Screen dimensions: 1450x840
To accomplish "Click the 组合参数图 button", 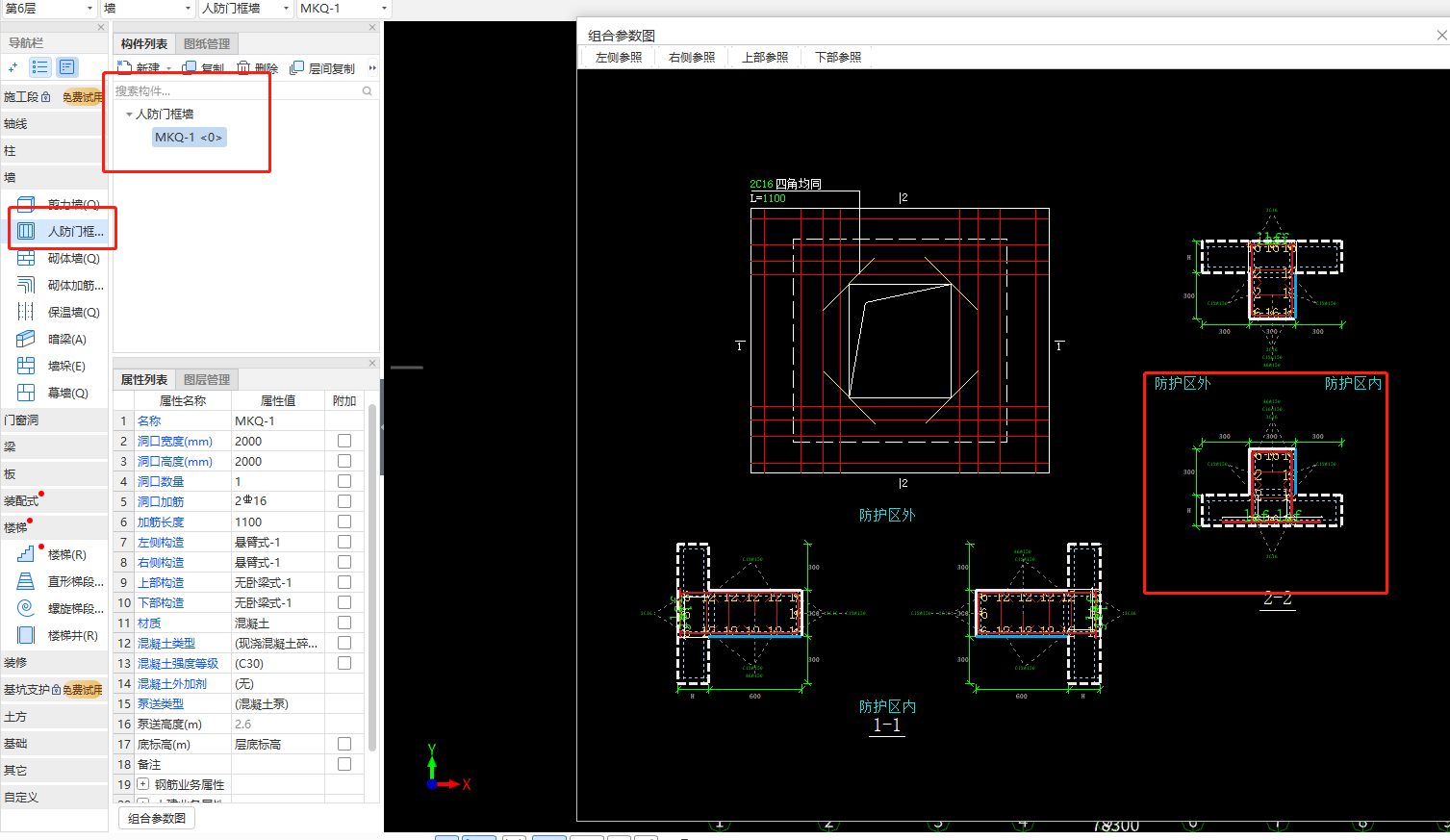I will pyautogui.click(x=157, y=818).
